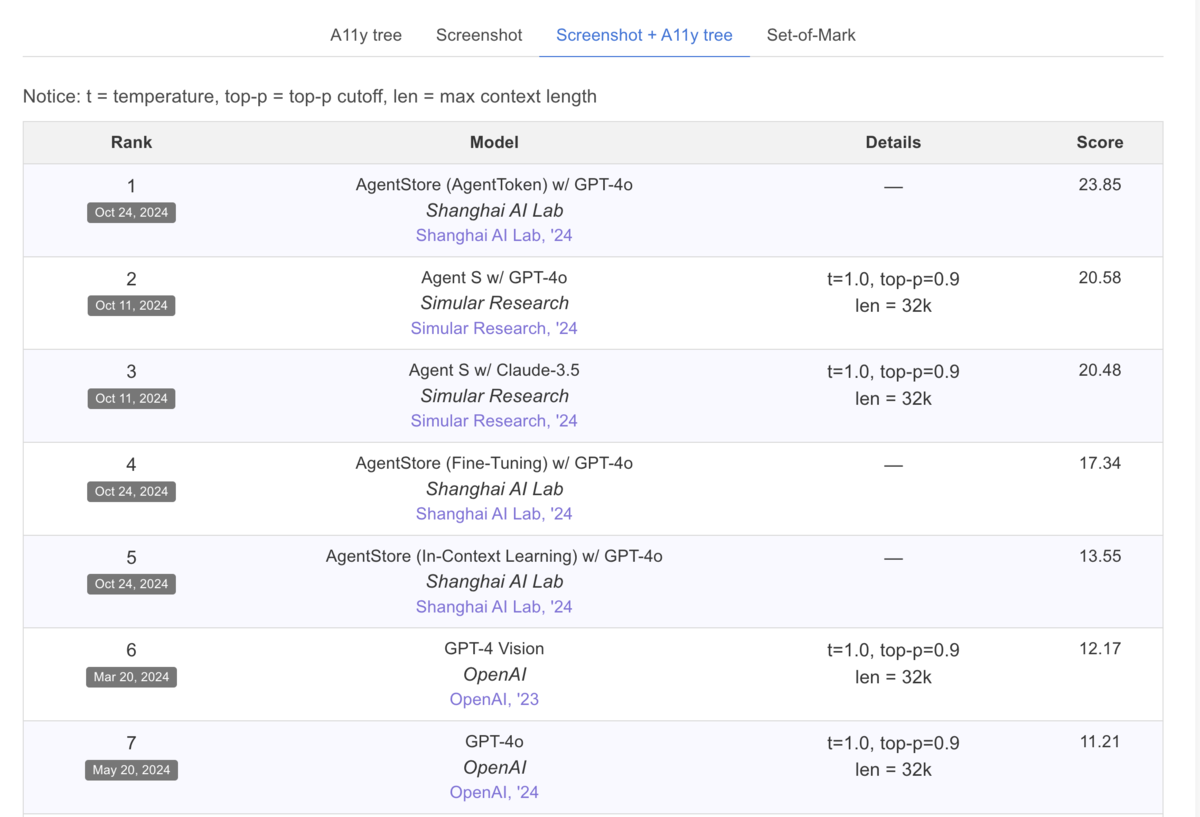
Task: Click the score 13.55
Action: 1100,556
